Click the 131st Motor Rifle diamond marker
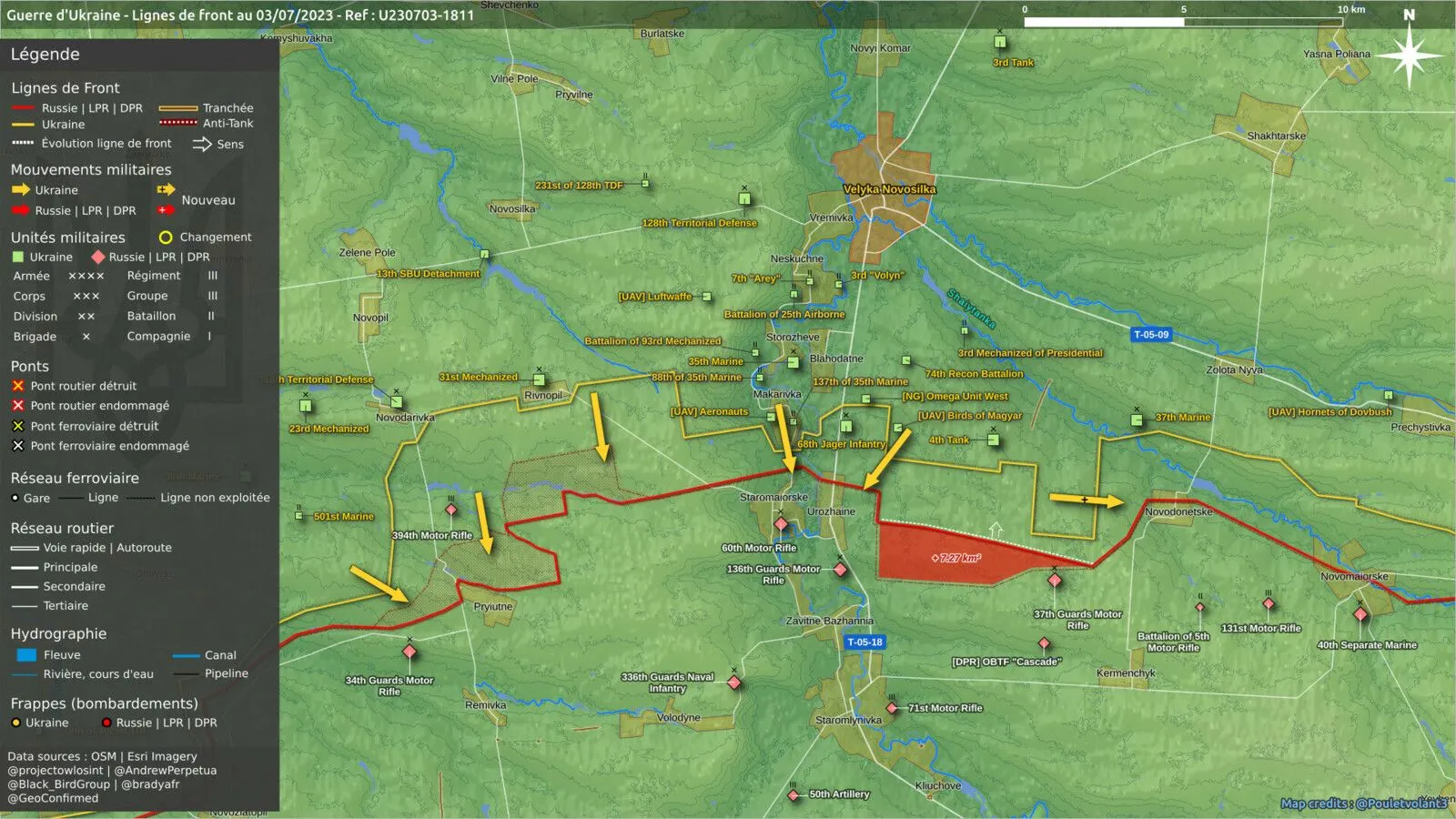 coord(1268,603)
